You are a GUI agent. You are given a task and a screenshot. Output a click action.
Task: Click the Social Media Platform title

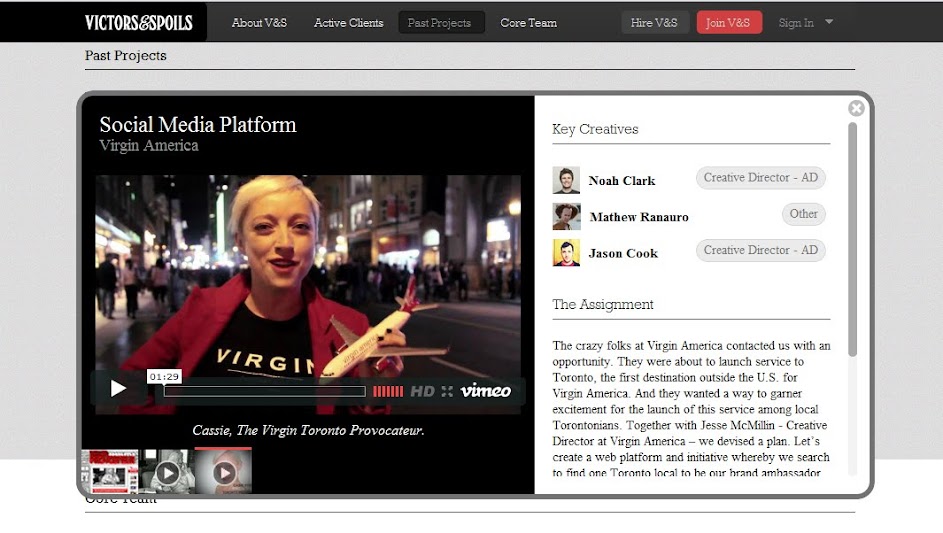pos(198,125)
